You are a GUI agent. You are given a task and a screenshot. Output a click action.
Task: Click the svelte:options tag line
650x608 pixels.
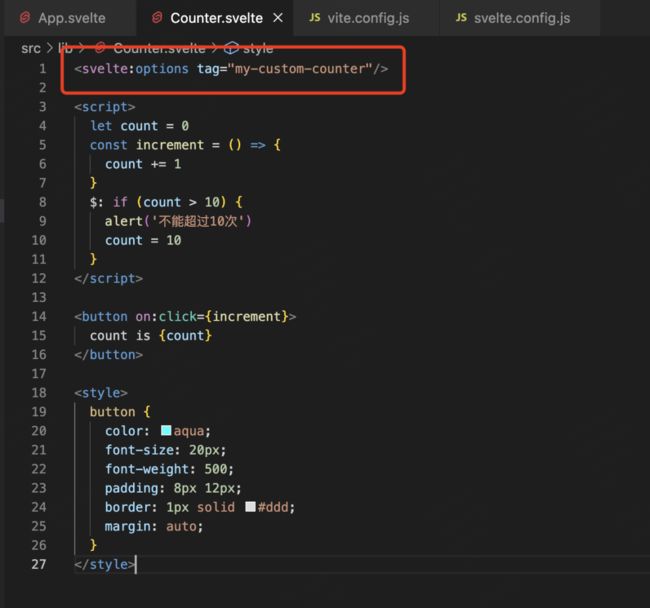231,68
